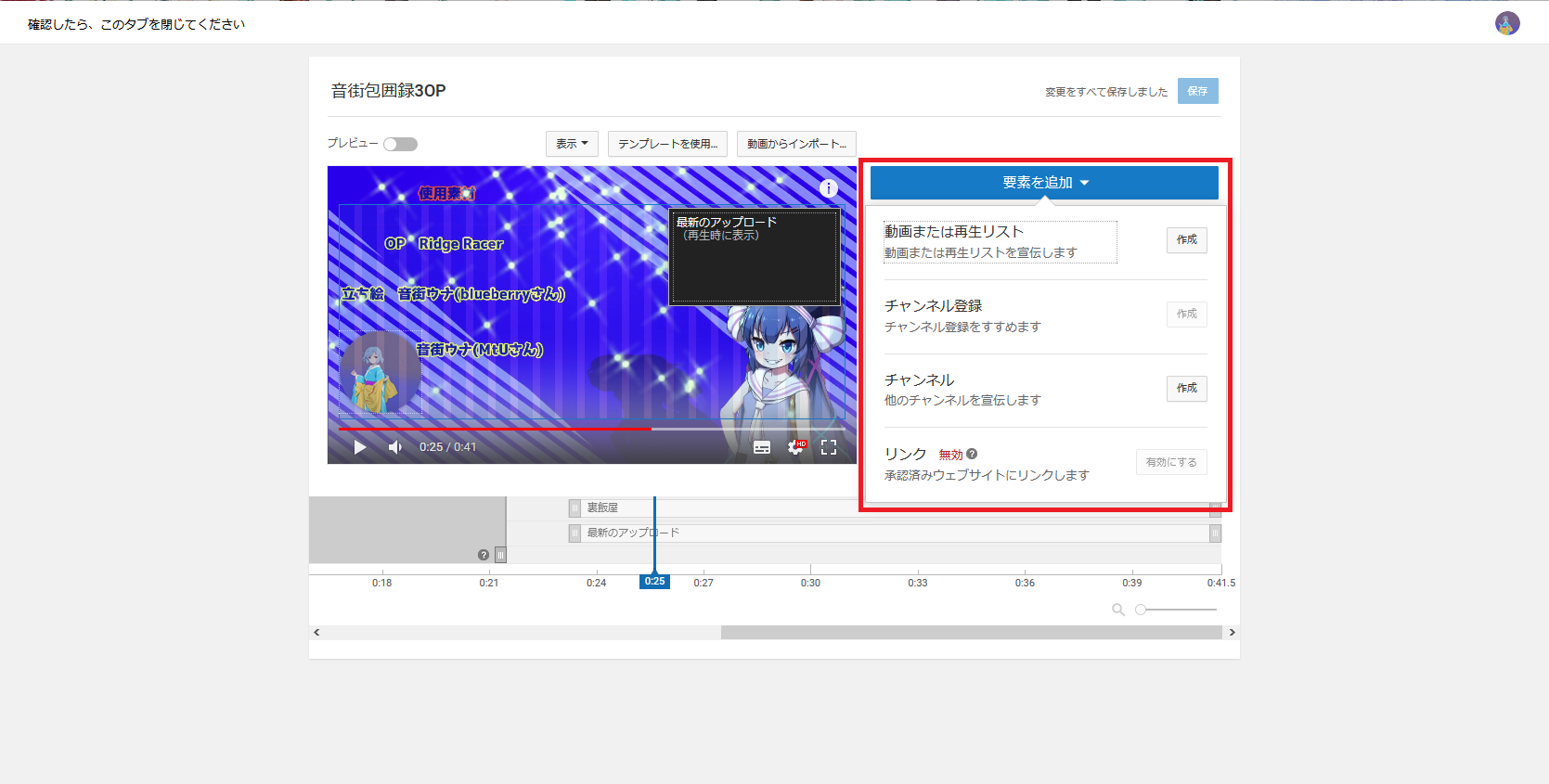The width and height of the screenshot is (1549, 784).
Task: Enter fullscreen mode in the video player
Action: (x=829, y=447)
